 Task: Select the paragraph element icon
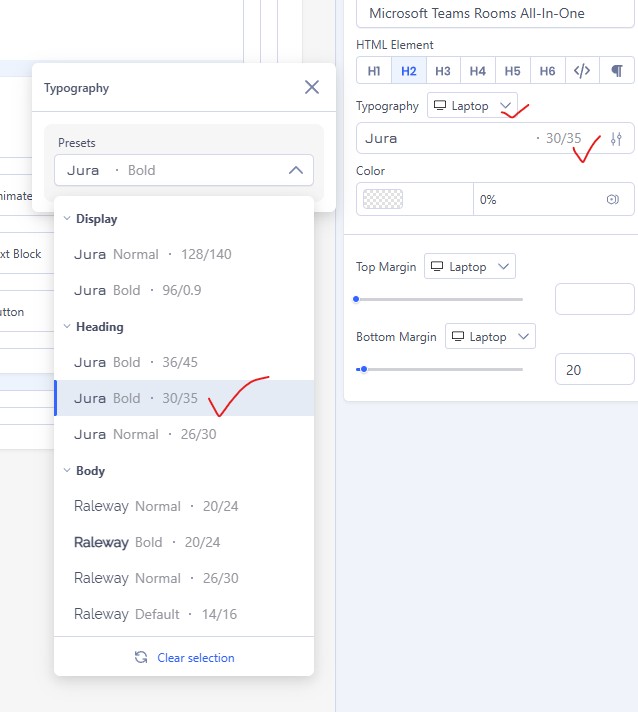click(617, 71)
